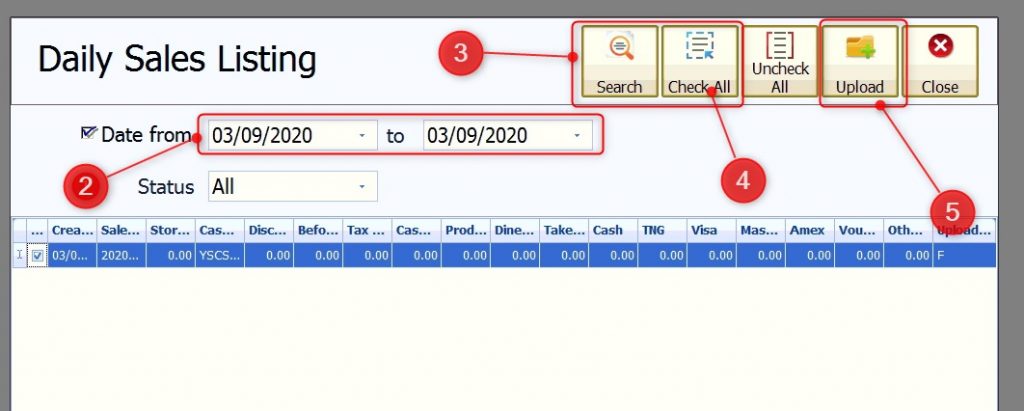
Task: Click the Tax column header
Action: [367, 230]
